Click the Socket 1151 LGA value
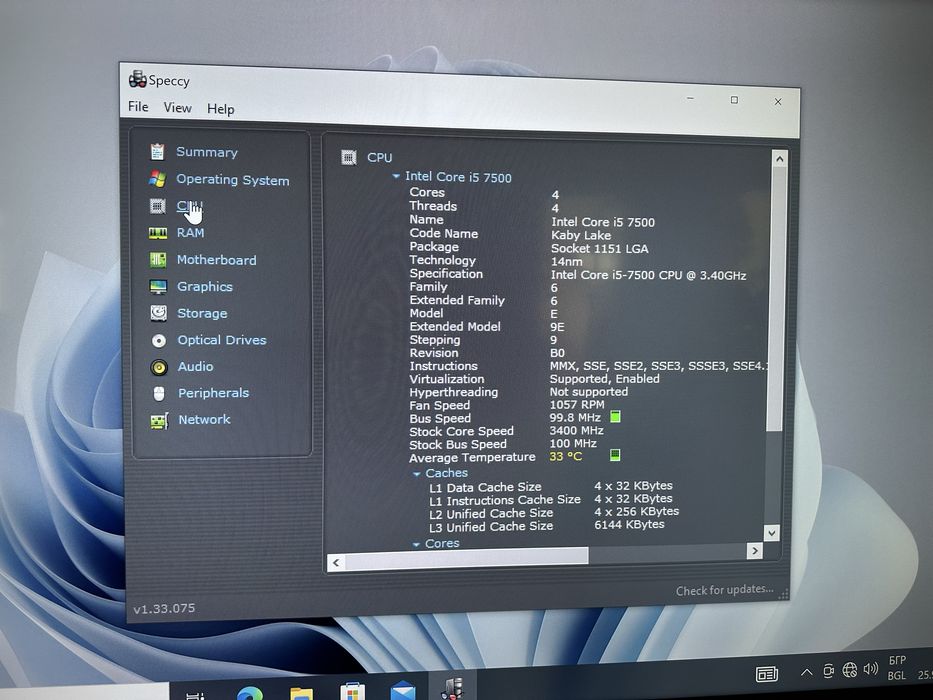 599,249
